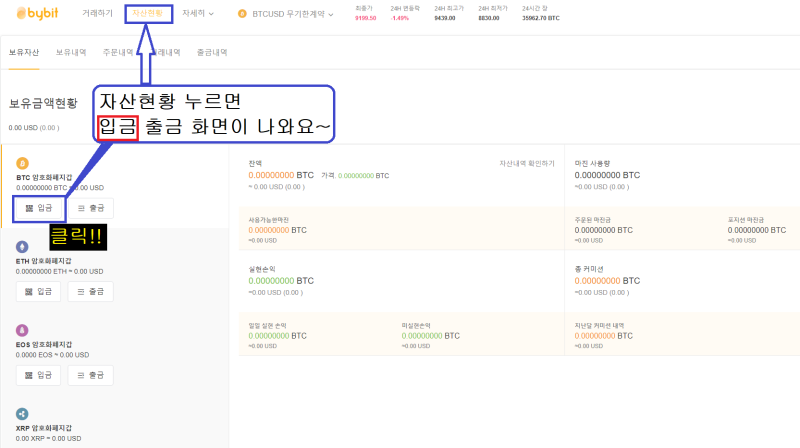Screen dimensions: 800x448
Task: Click the 실현손익 BTC value
Action: click(x=281, y=281)
